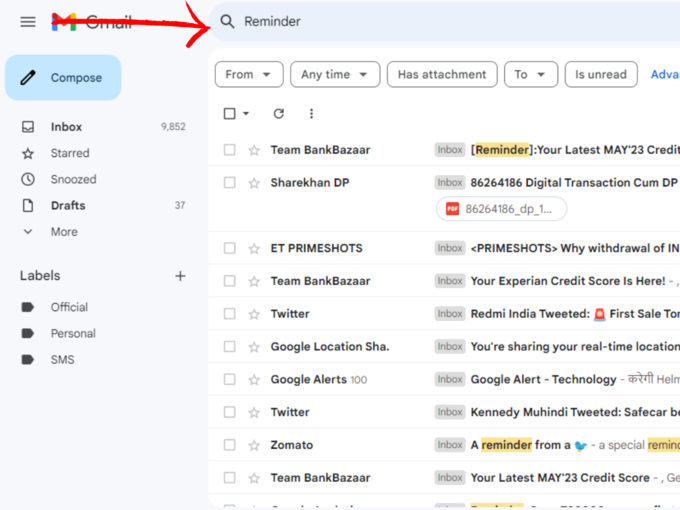
Task: Star the Experian Credit Score email
Action: 254,281
